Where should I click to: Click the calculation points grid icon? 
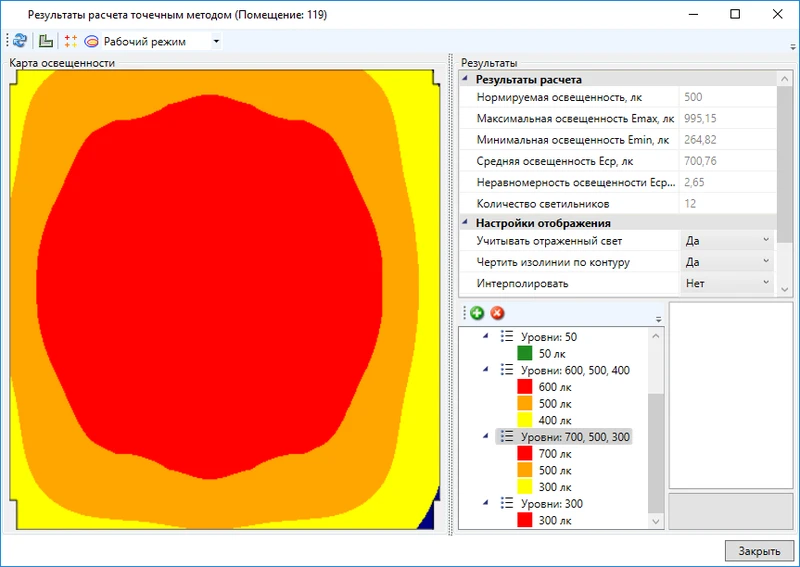point(70,41)
